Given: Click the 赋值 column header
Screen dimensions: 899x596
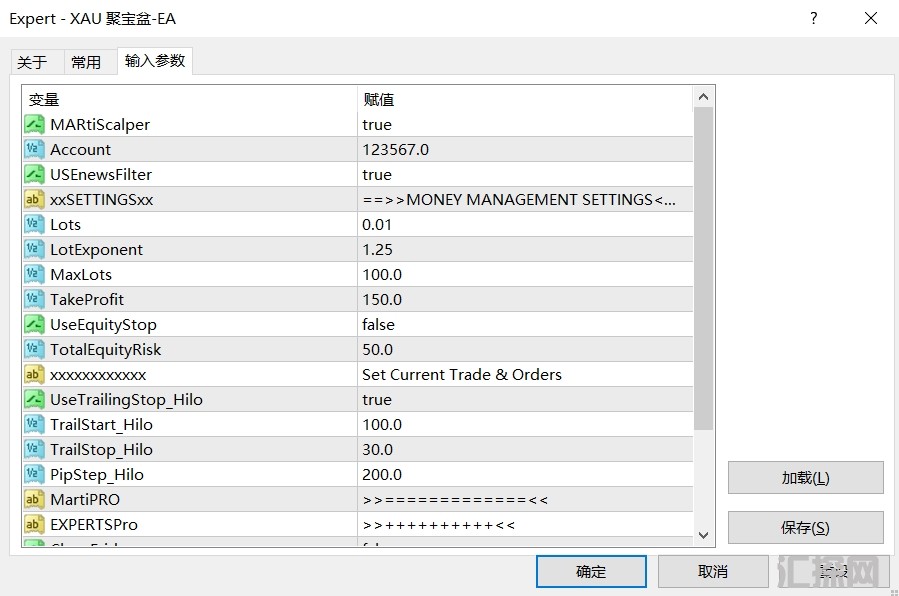Looking at the screenshot, I should tap(525, 100).
